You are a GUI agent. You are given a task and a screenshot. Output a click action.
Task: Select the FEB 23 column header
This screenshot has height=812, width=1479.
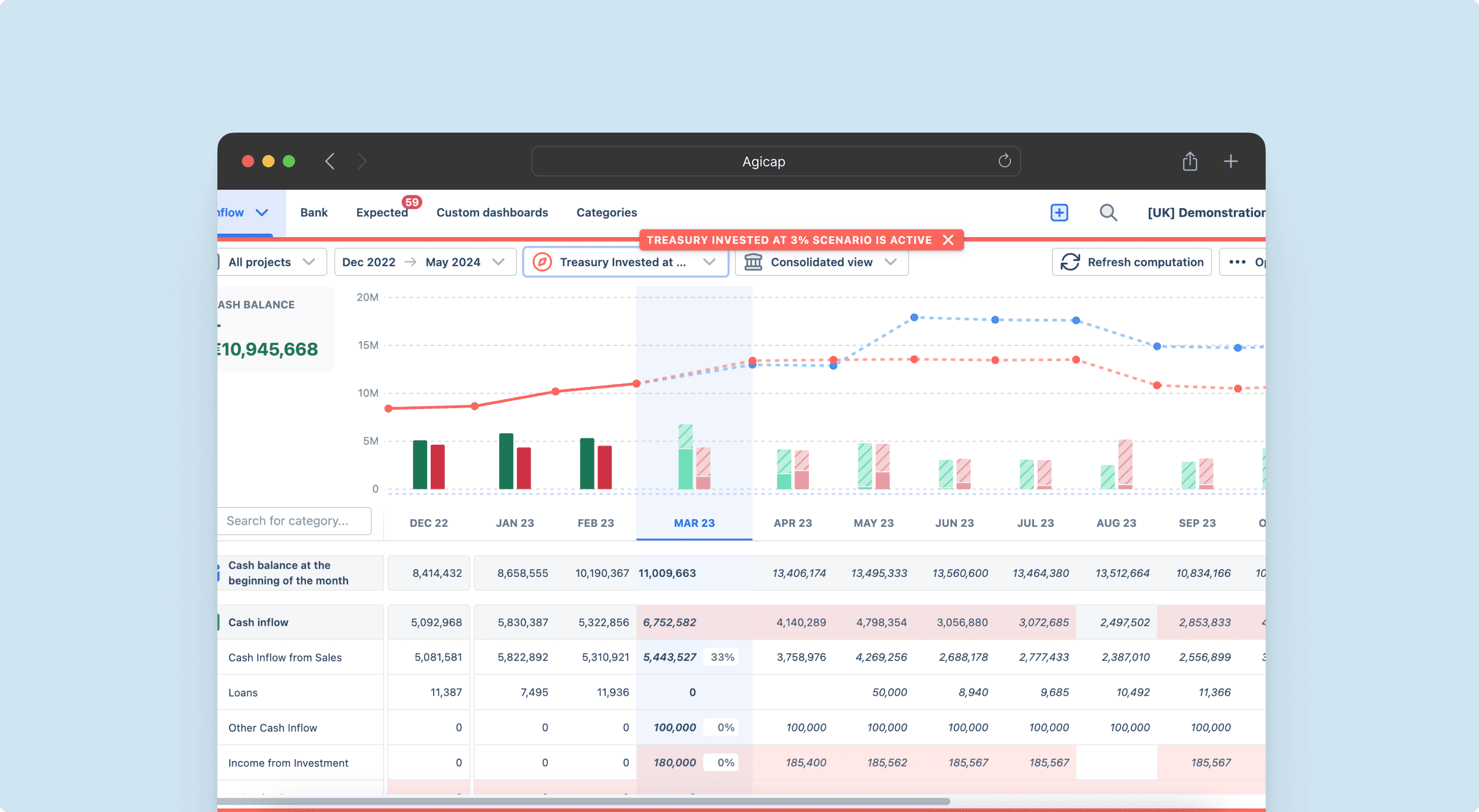click(x=596, y=523)
